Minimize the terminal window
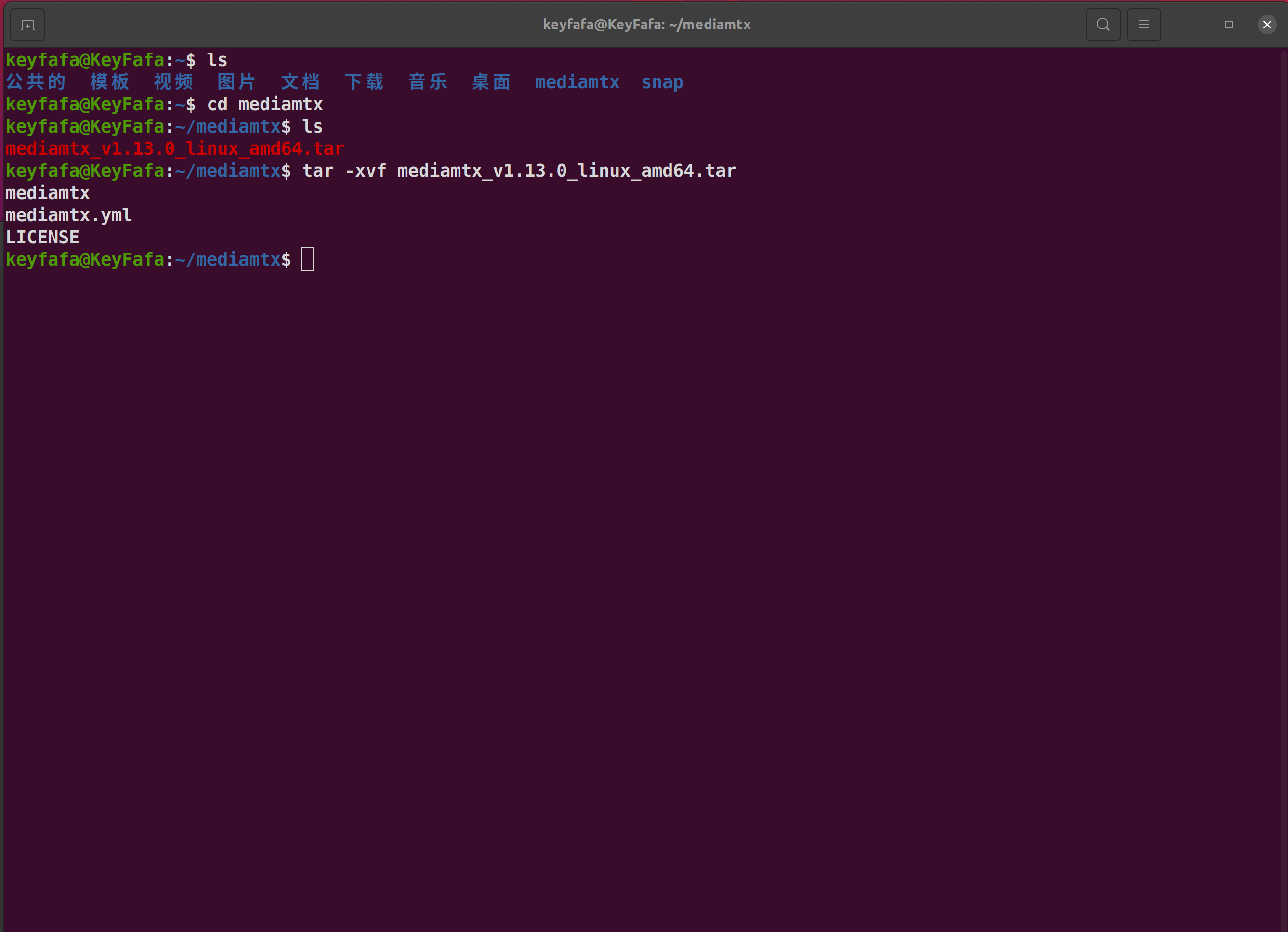 click(1190, 25)
